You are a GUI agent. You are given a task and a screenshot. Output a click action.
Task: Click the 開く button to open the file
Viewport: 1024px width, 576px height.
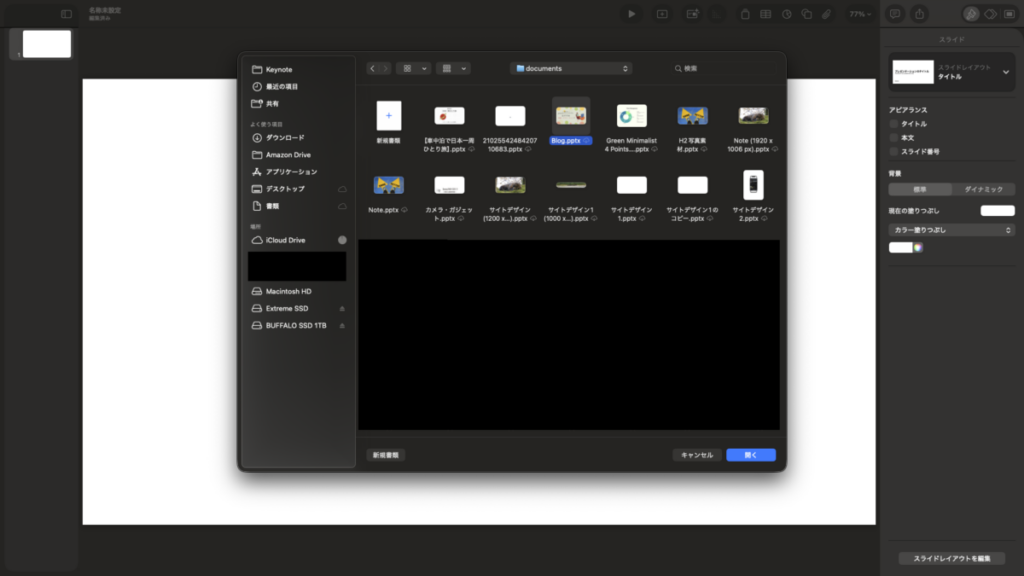click(x=750, y=454)
